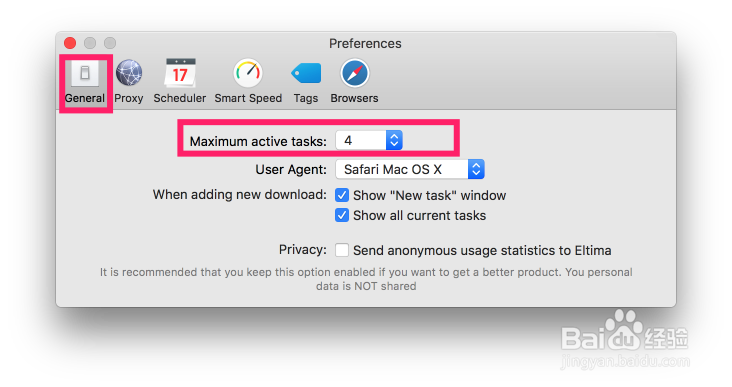
Task: Click the Smart Speed label text
Action: (x=248, y=99)
